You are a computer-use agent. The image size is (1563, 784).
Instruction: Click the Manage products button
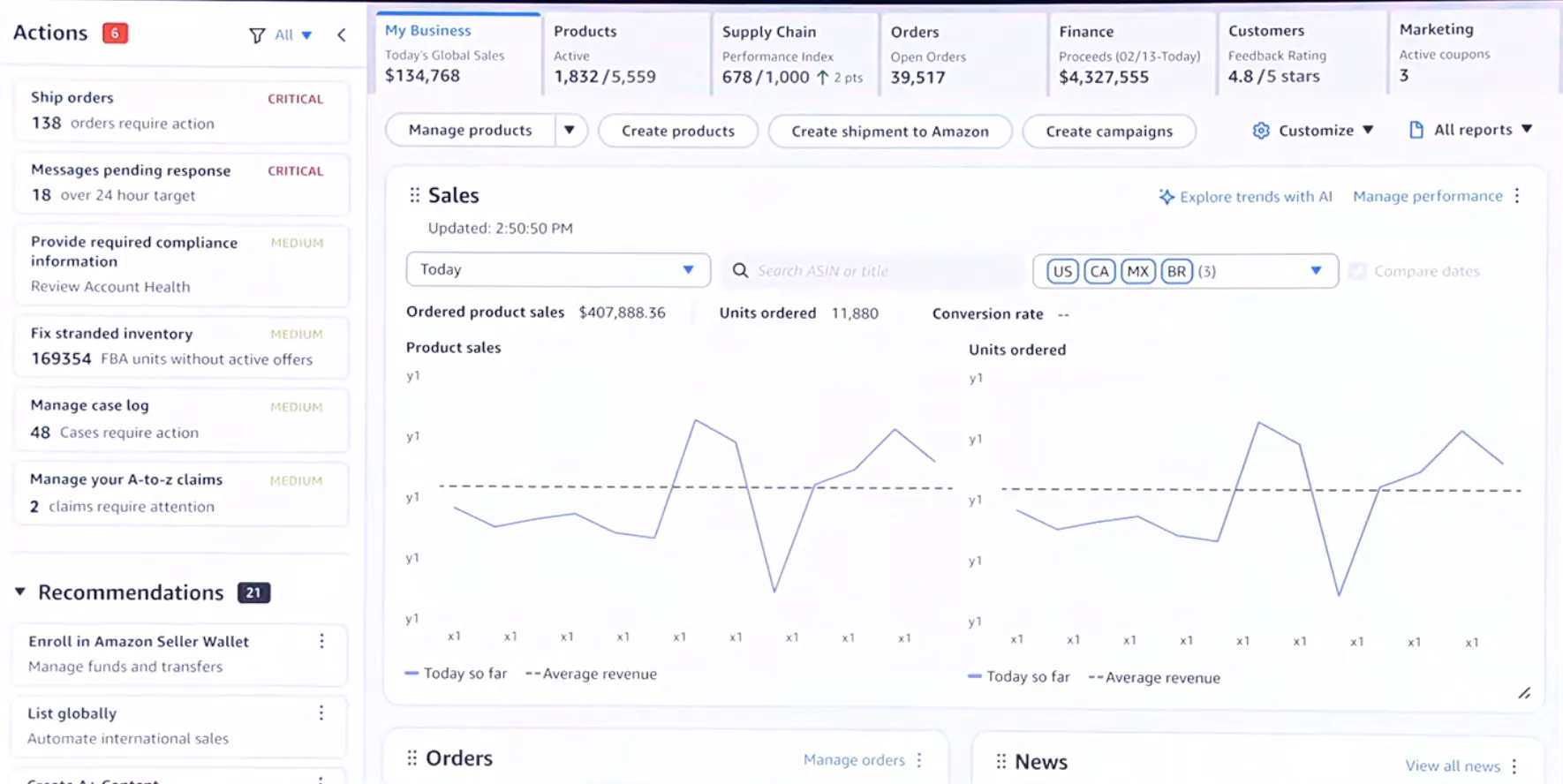(x=471, y=131)
